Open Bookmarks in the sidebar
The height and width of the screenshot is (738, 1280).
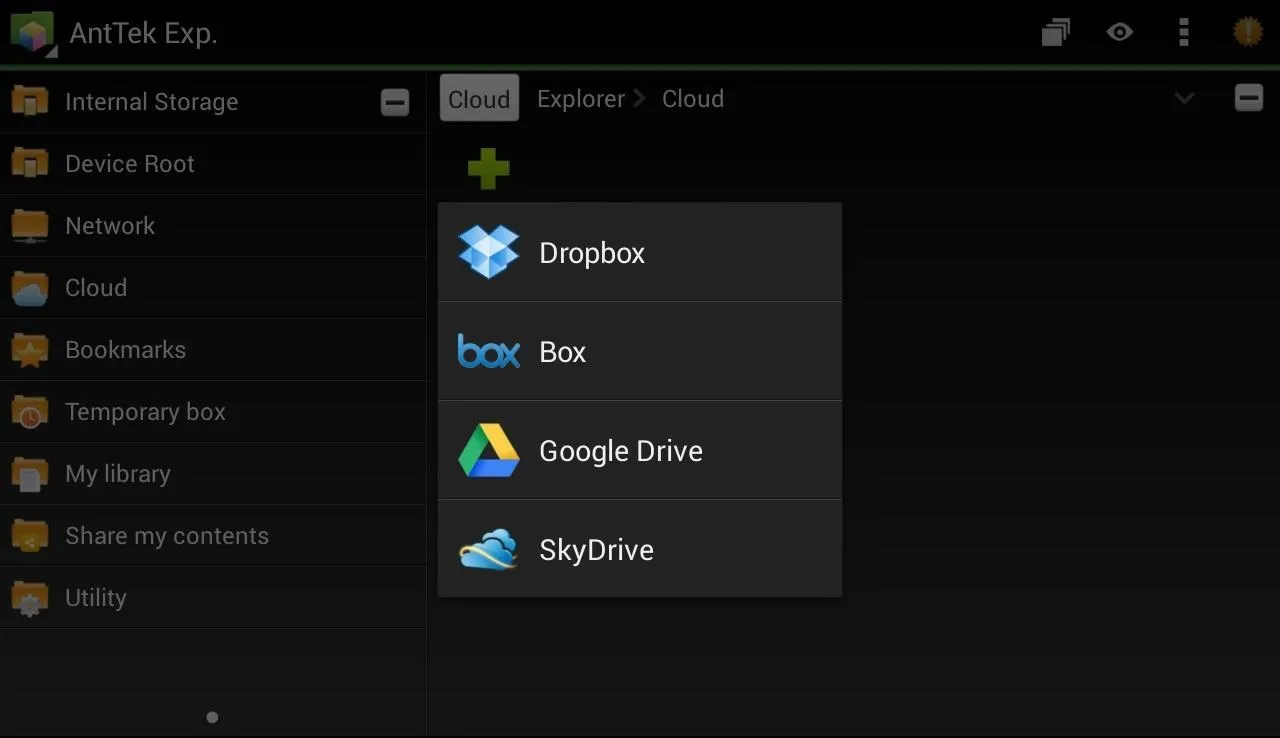pyautogui.click(x=213, y=350)
